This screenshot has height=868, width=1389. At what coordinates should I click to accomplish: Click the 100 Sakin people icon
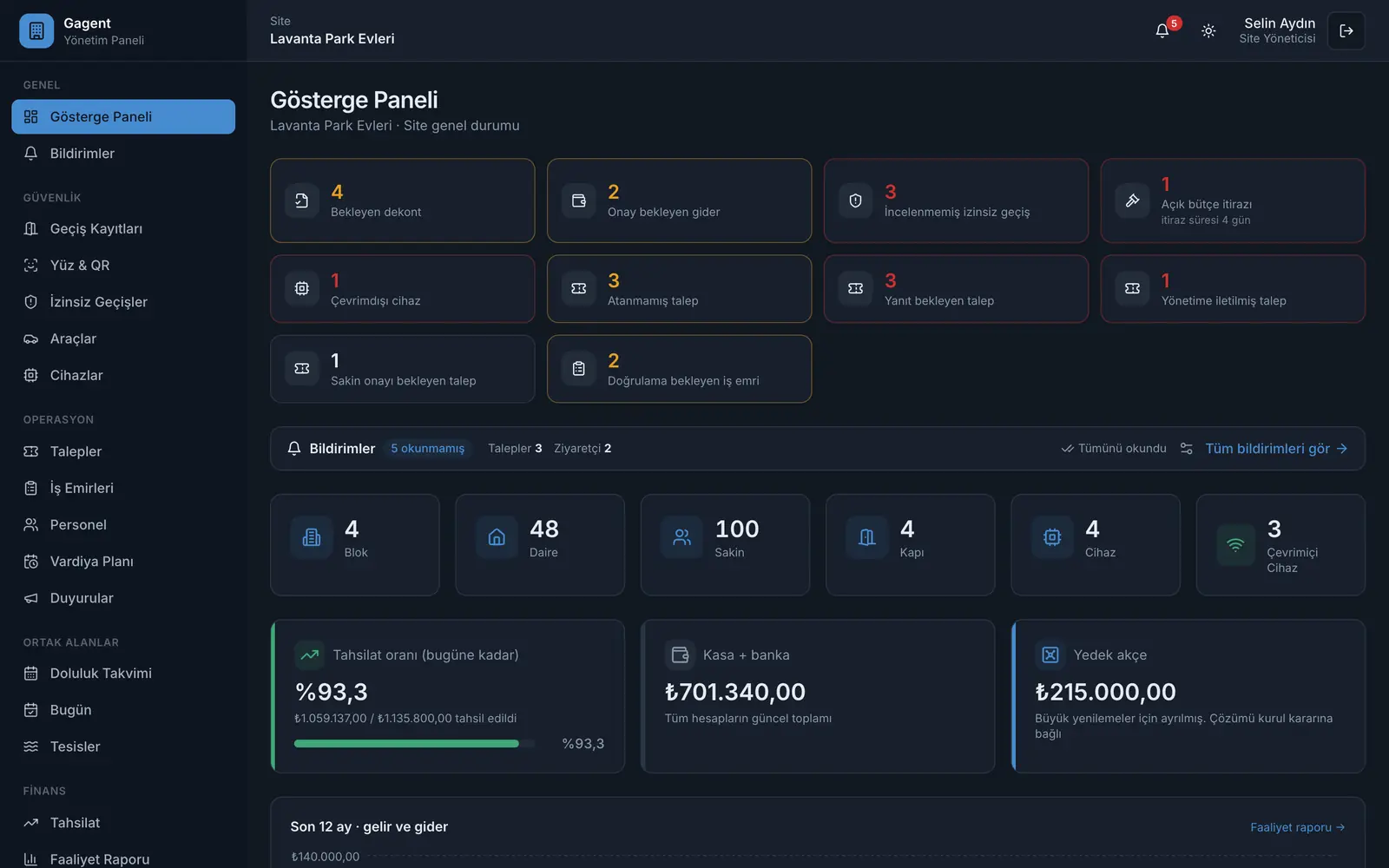[x=682, y=537]
